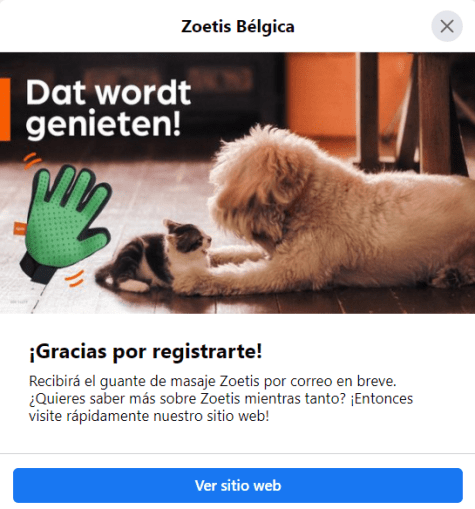Click the orange motion lines above glove
The image size is (475, 509).
[33, 159]
